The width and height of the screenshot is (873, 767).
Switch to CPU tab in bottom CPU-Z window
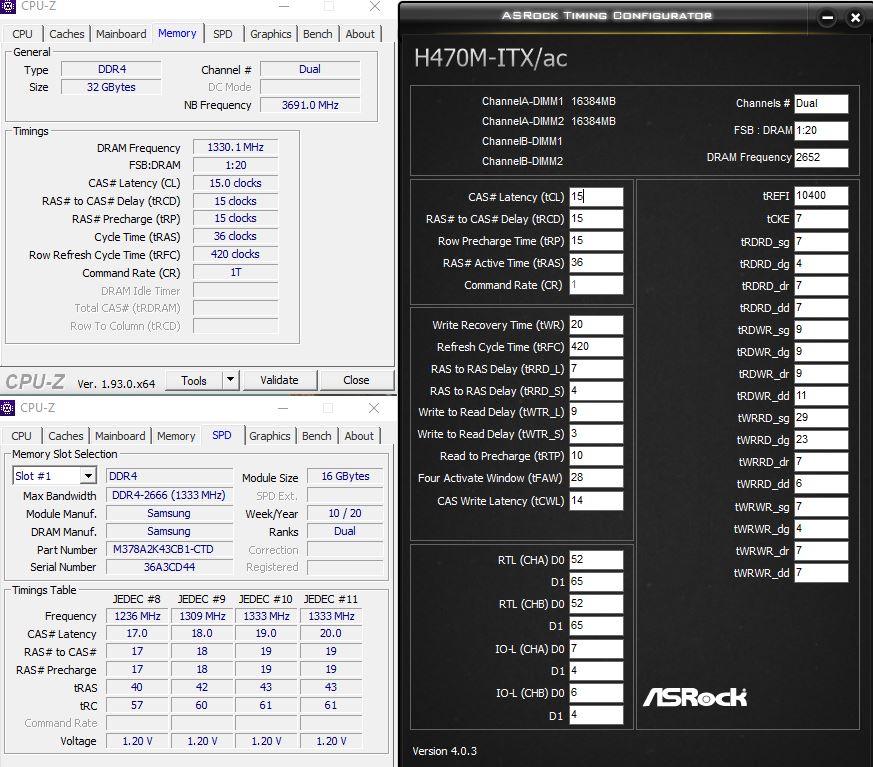(x=21, y=436)
